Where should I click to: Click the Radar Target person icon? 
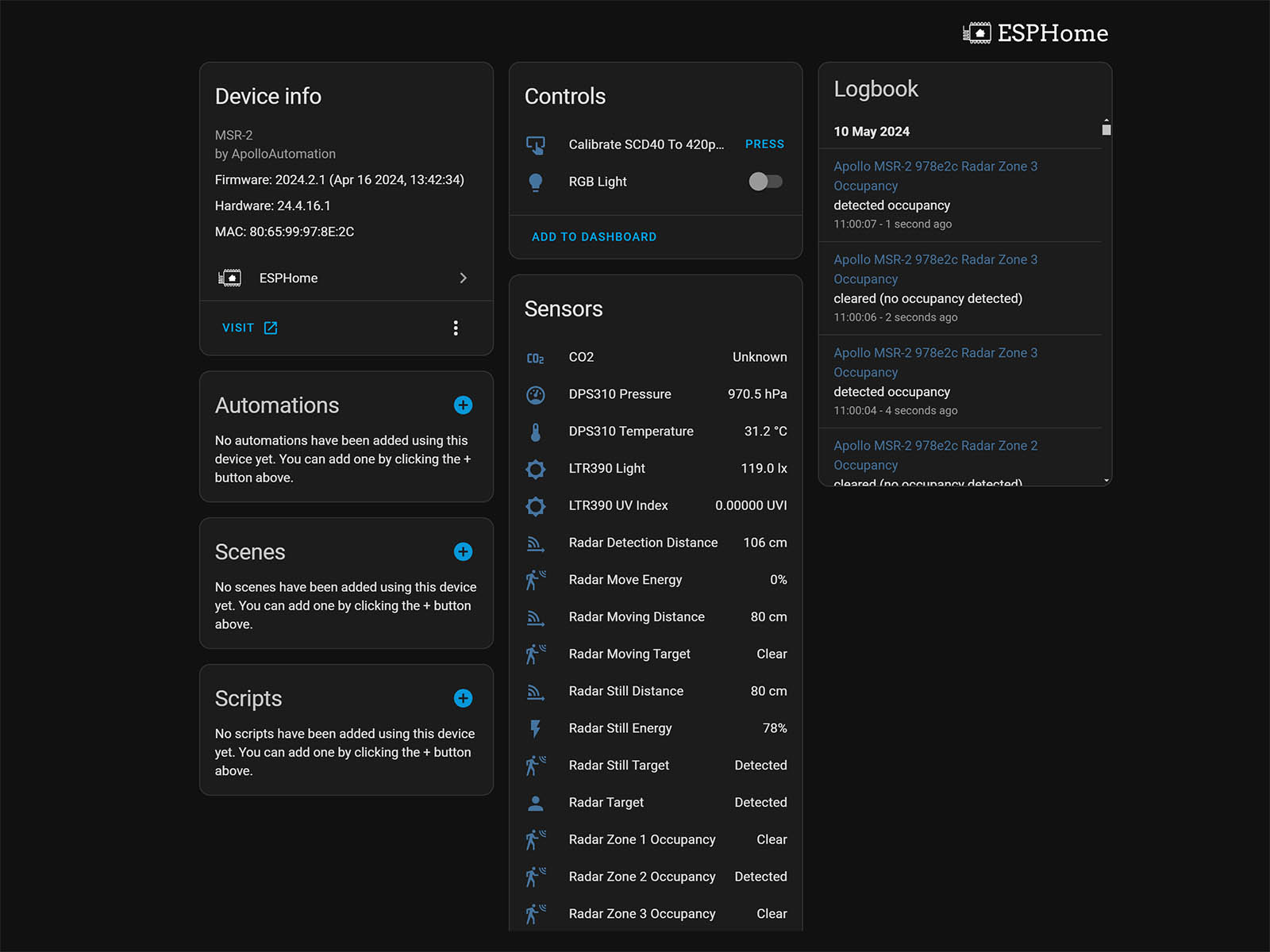(536, 803)
